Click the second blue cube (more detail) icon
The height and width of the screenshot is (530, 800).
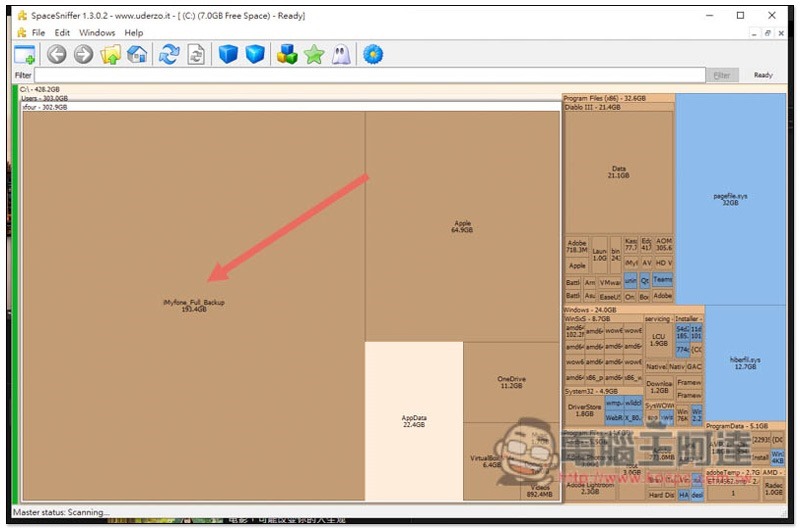pos(255,54)
